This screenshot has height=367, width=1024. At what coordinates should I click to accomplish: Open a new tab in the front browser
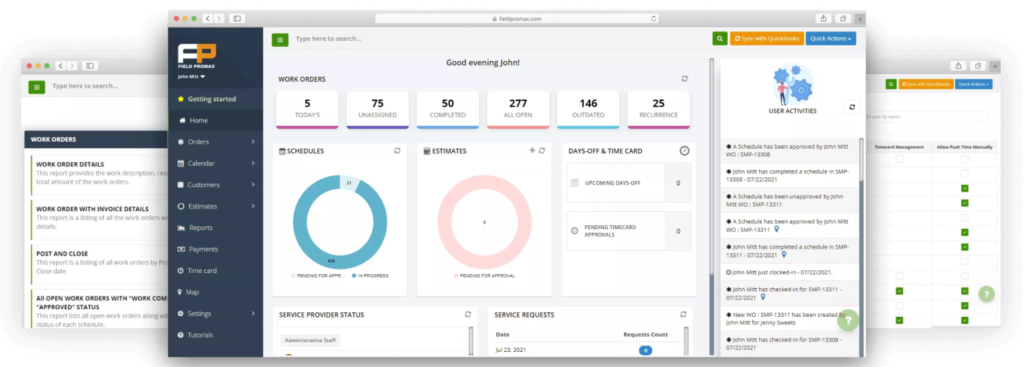coord(859,19)
